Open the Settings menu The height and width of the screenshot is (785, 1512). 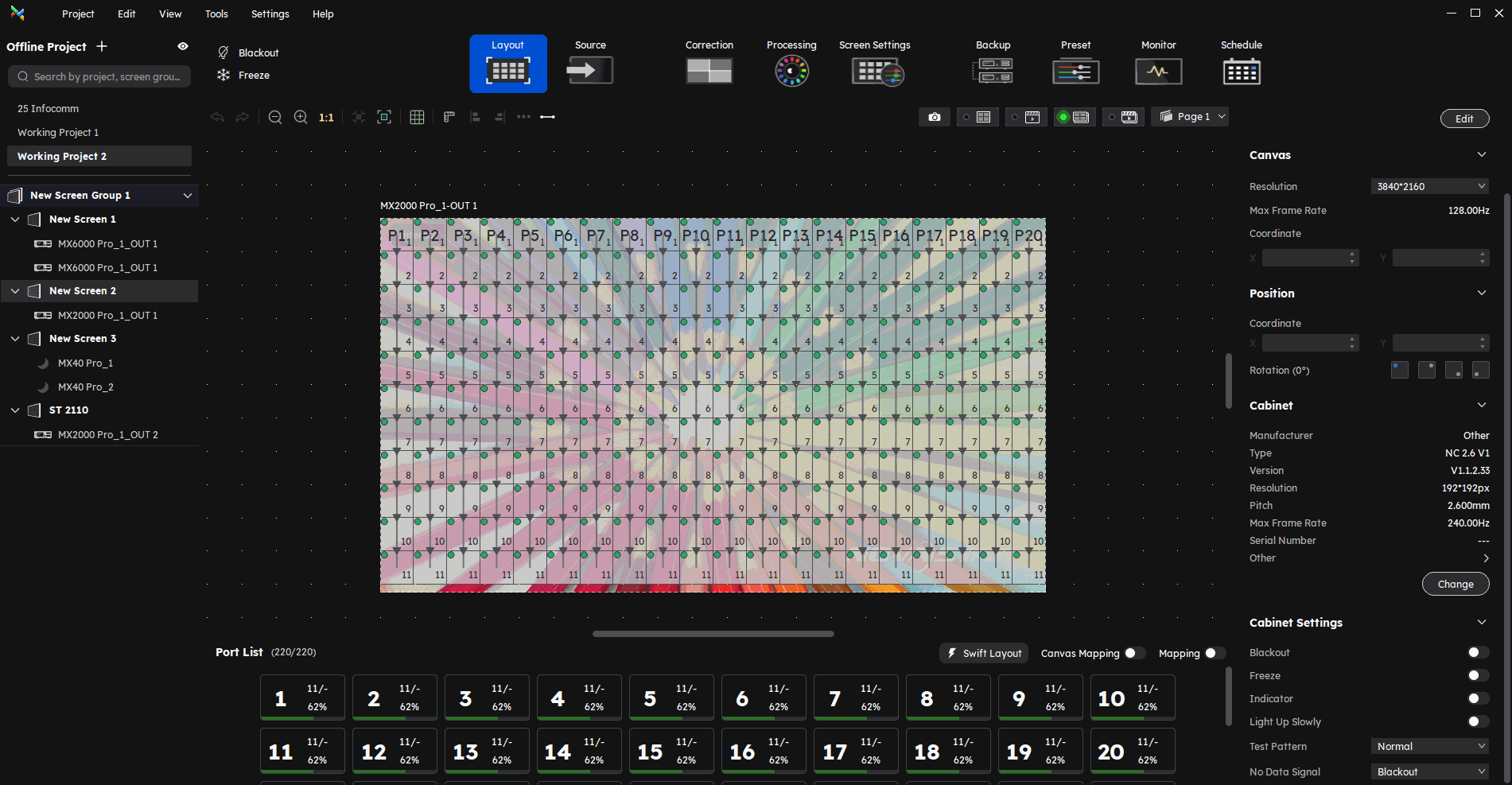click(270, 14)
